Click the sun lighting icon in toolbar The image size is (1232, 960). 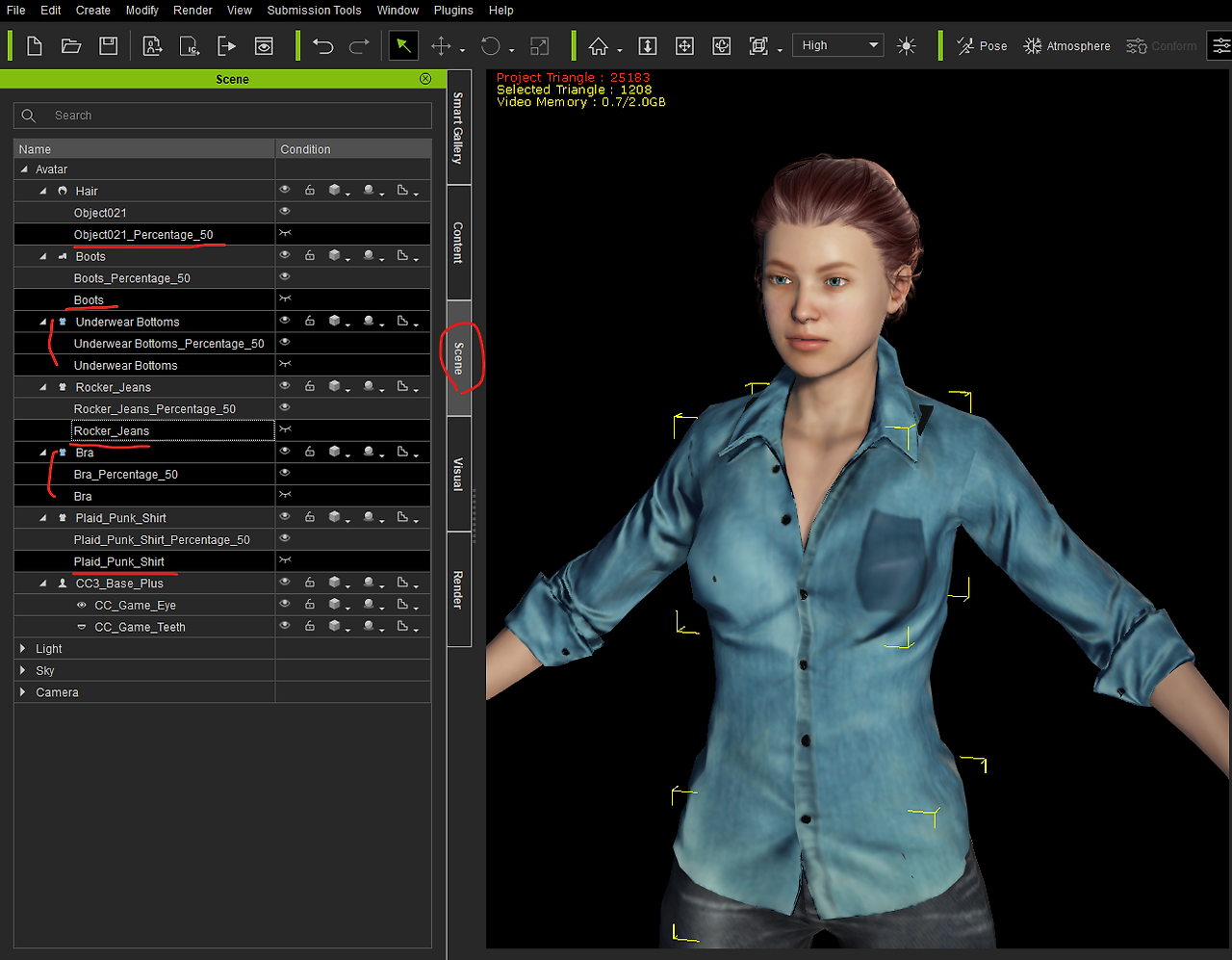point(907,46)
